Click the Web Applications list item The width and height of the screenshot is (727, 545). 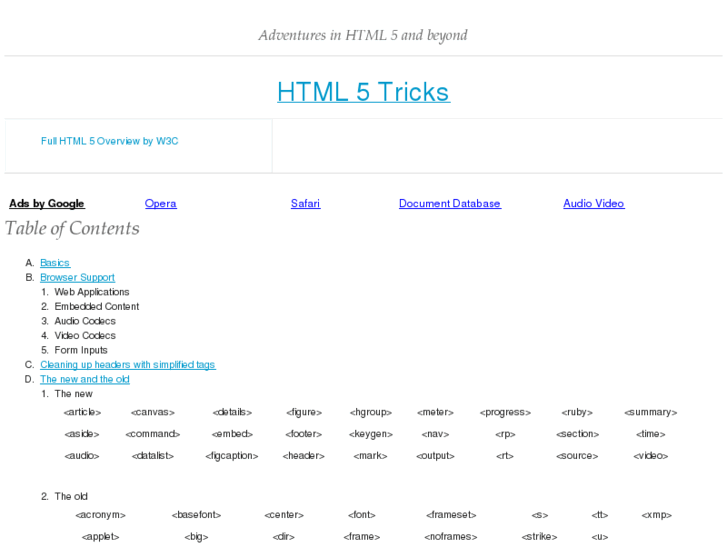tap(92, 292)
